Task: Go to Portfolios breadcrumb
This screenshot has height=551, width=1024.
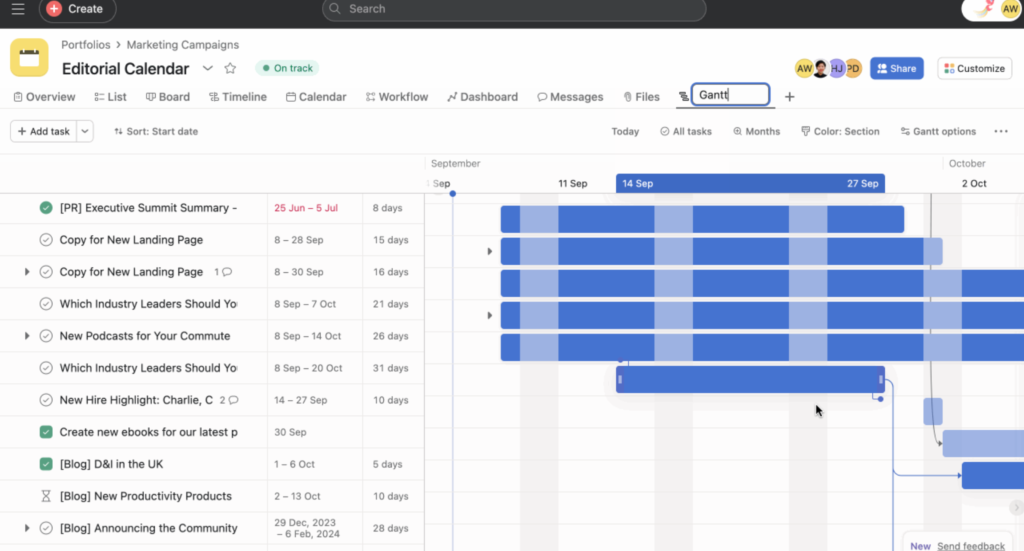Action: point(86,44)
